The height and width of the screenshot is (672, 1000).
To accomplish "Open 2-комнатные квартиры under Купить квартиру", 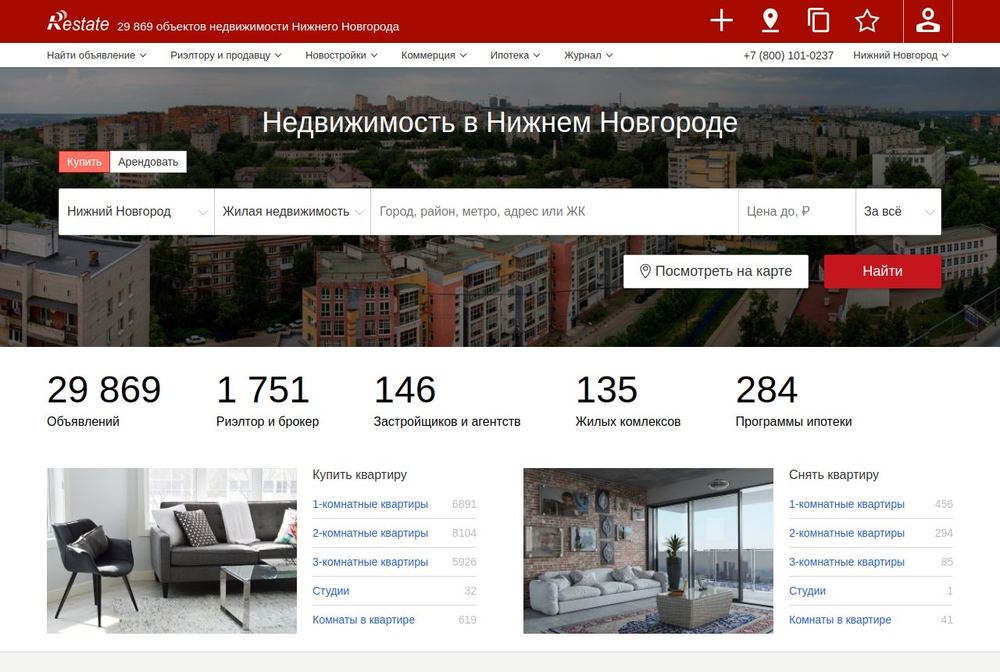I will [370, 533].
